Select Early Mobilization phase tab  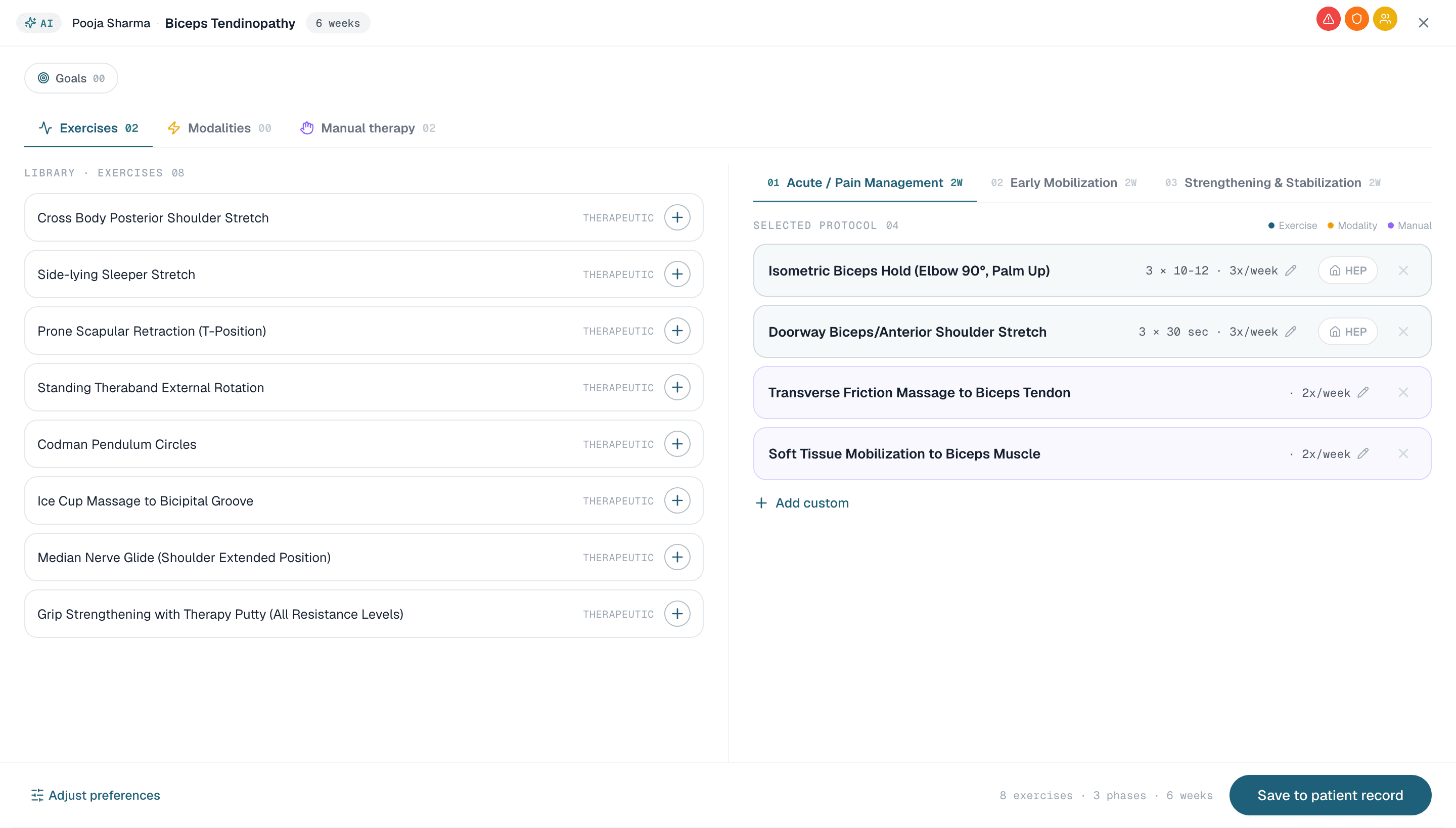click(1064, 182)
